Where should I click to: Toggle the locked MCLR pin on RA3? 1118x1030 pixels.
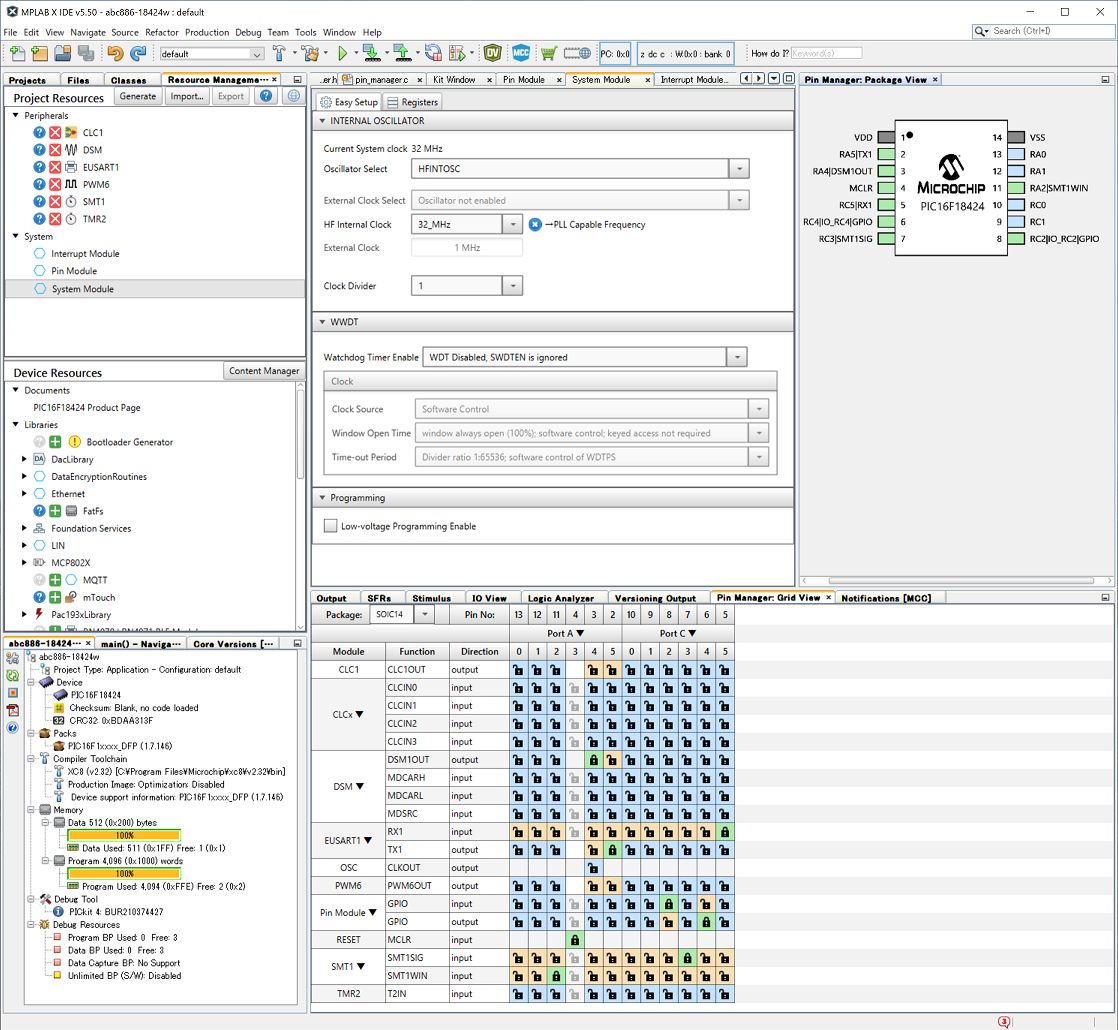[575, 940]
